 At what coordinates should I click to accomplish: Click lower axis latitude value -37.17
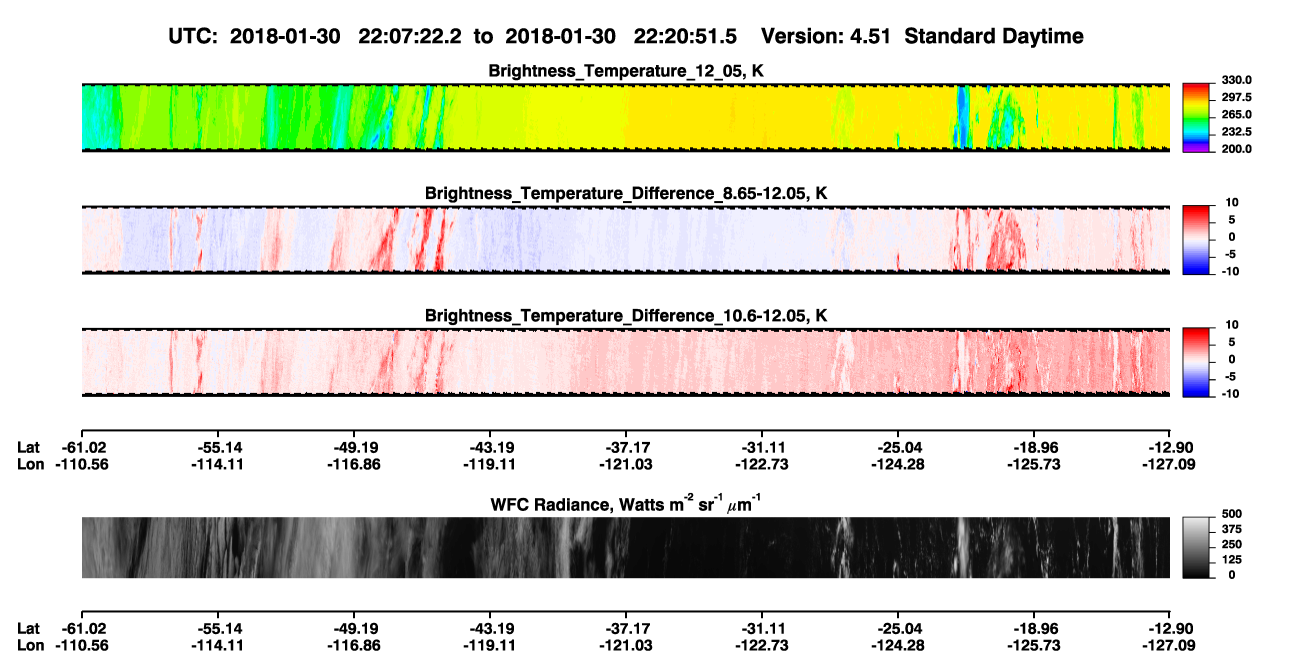coord(626,628)
